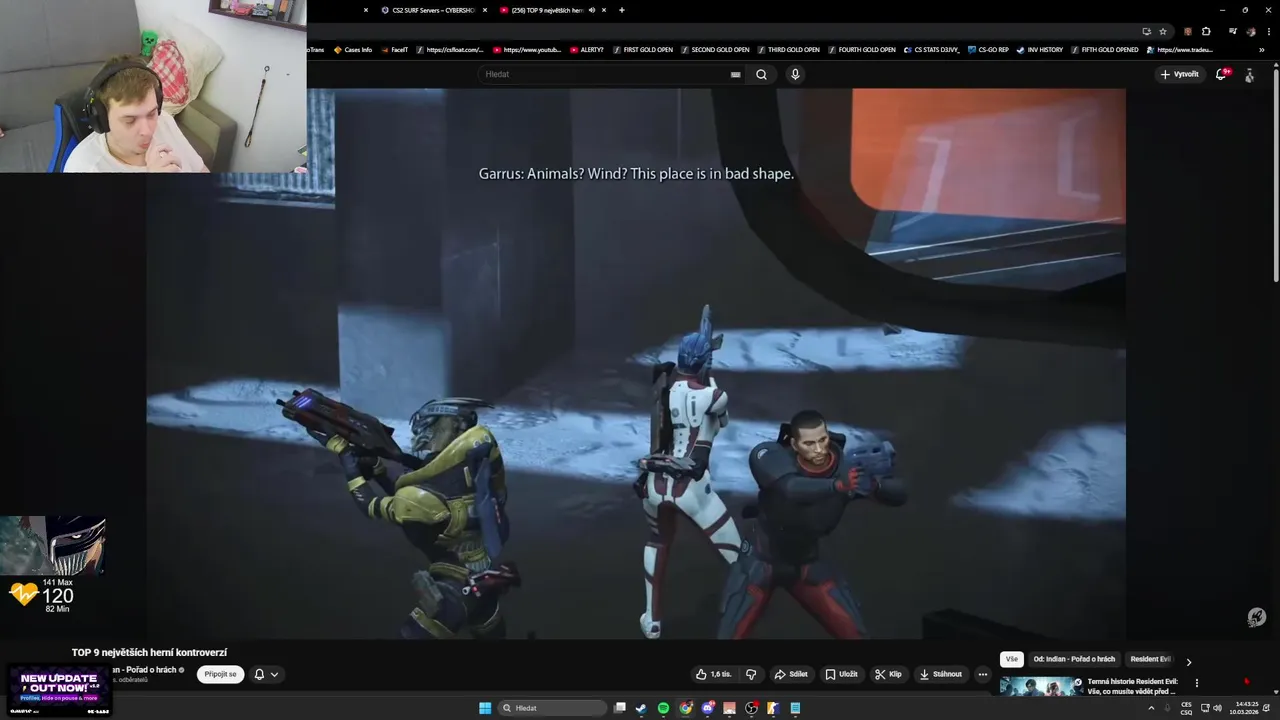Open three-dot menu on Resident Evil suggestion
Image resolution: width=1280 pixels, height=720 pixels.
click(1196, 683)
